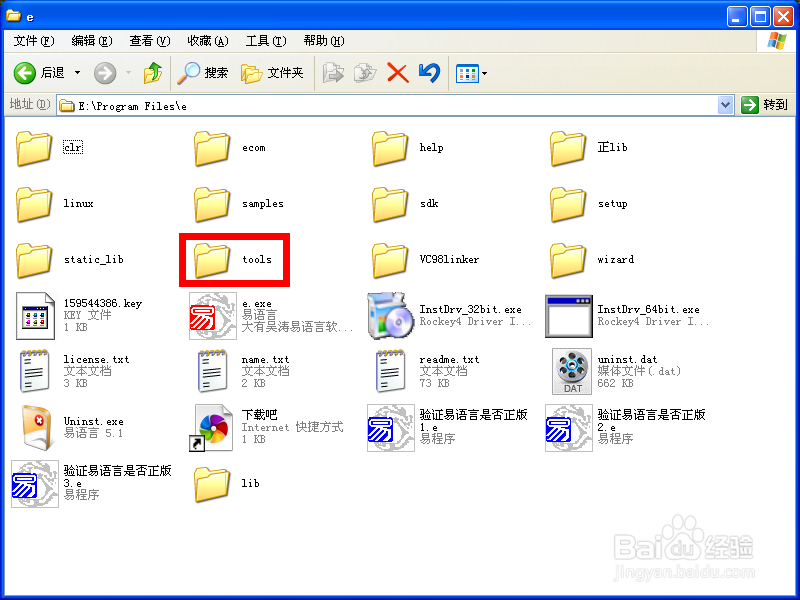Select the 验证易语言是否正版2.e file icon
Image resolution: width=800 pixels, height=600 pixels.
tap(569, 428)
